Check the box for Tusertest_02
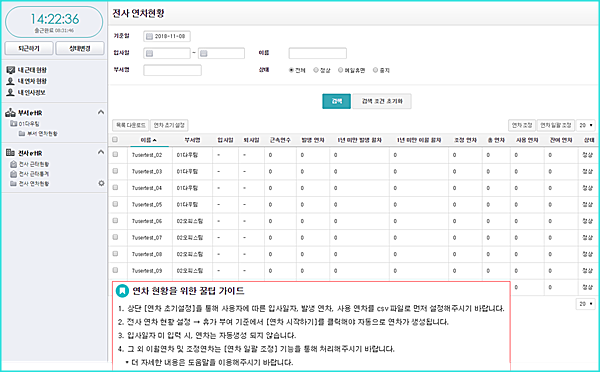Image resolution: width=600 pixels, height=372 pixels. pos(115,155)
